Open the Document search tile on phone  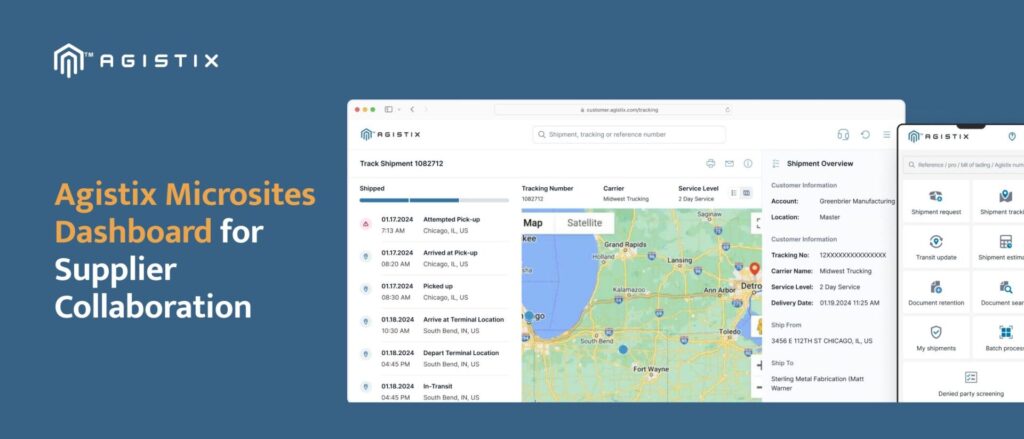pos(999,293)
